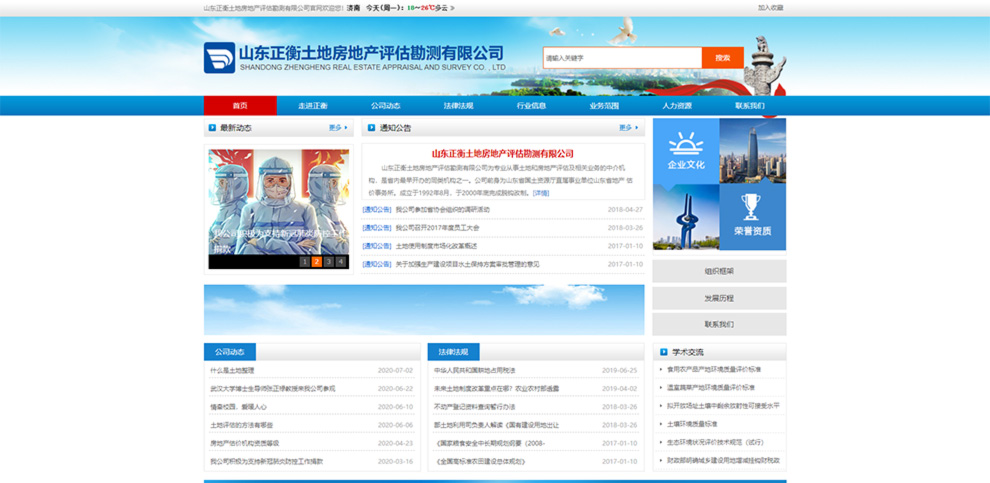The height and width of the screenshot is (483, 990).
Task: Open article 未来土地制度改革重点在哪
Action: click(496, 389)
